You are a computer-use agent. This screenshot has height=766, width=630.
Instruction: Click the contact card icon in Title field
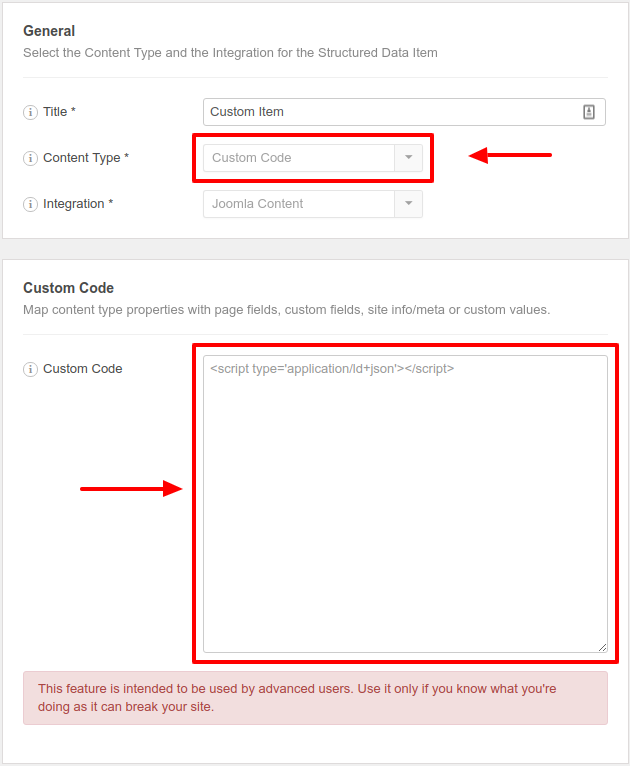click(x=589, y=112)
